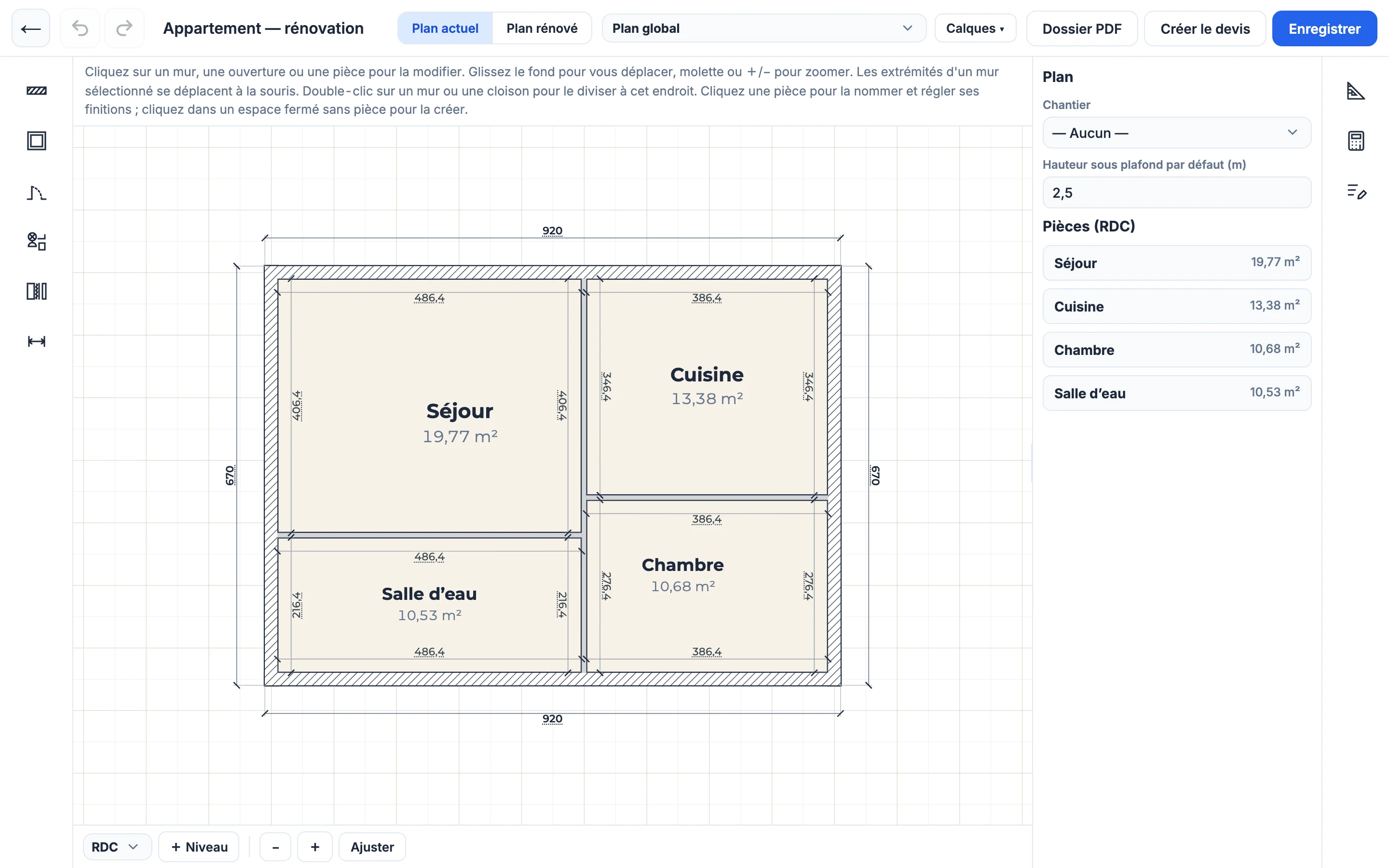Click the Ajuster fit button
This screenshot has width=1389, height=868.
click(x=372, y=847)
